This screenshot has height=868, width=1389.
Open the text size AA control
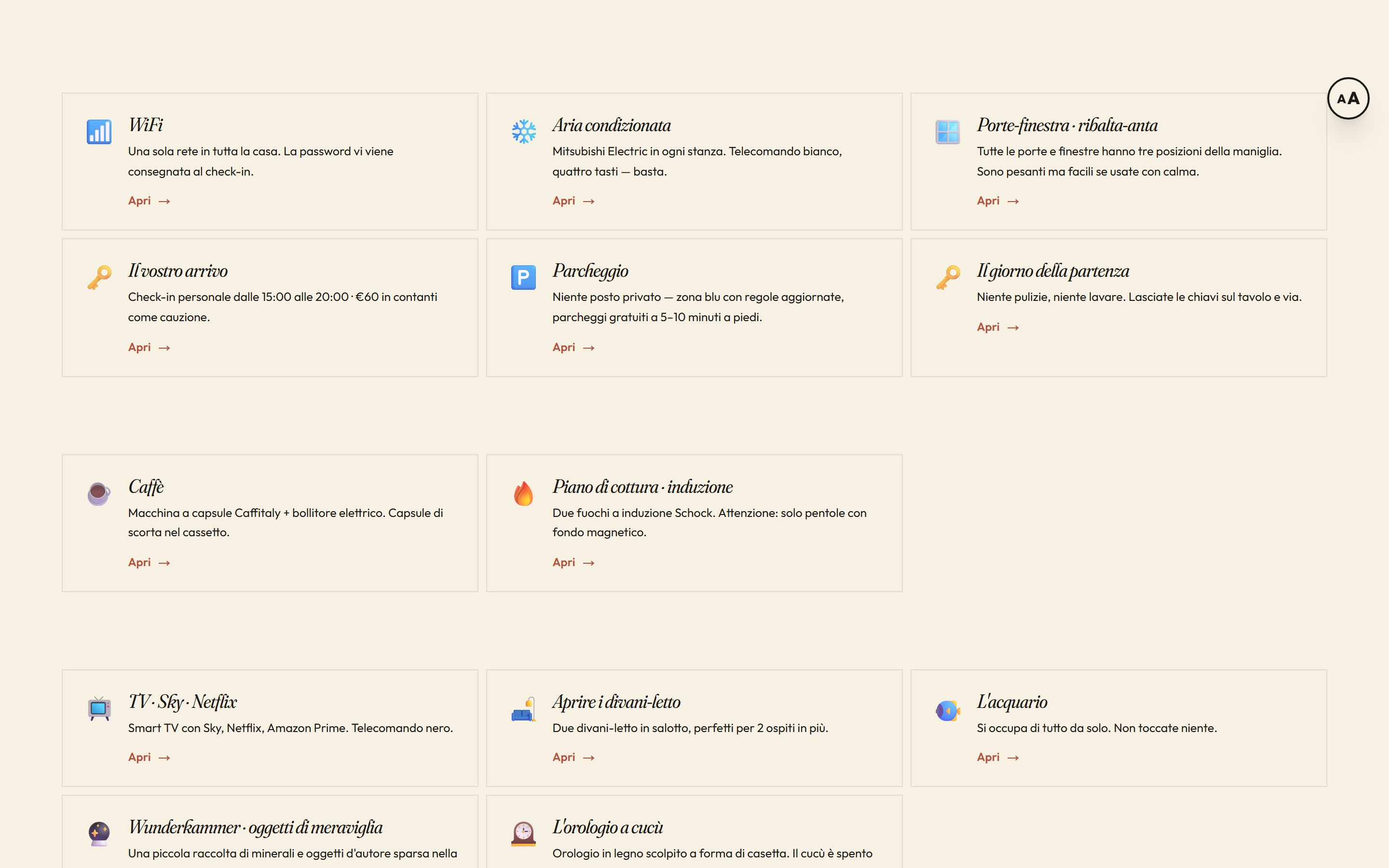coord(1348,99)
